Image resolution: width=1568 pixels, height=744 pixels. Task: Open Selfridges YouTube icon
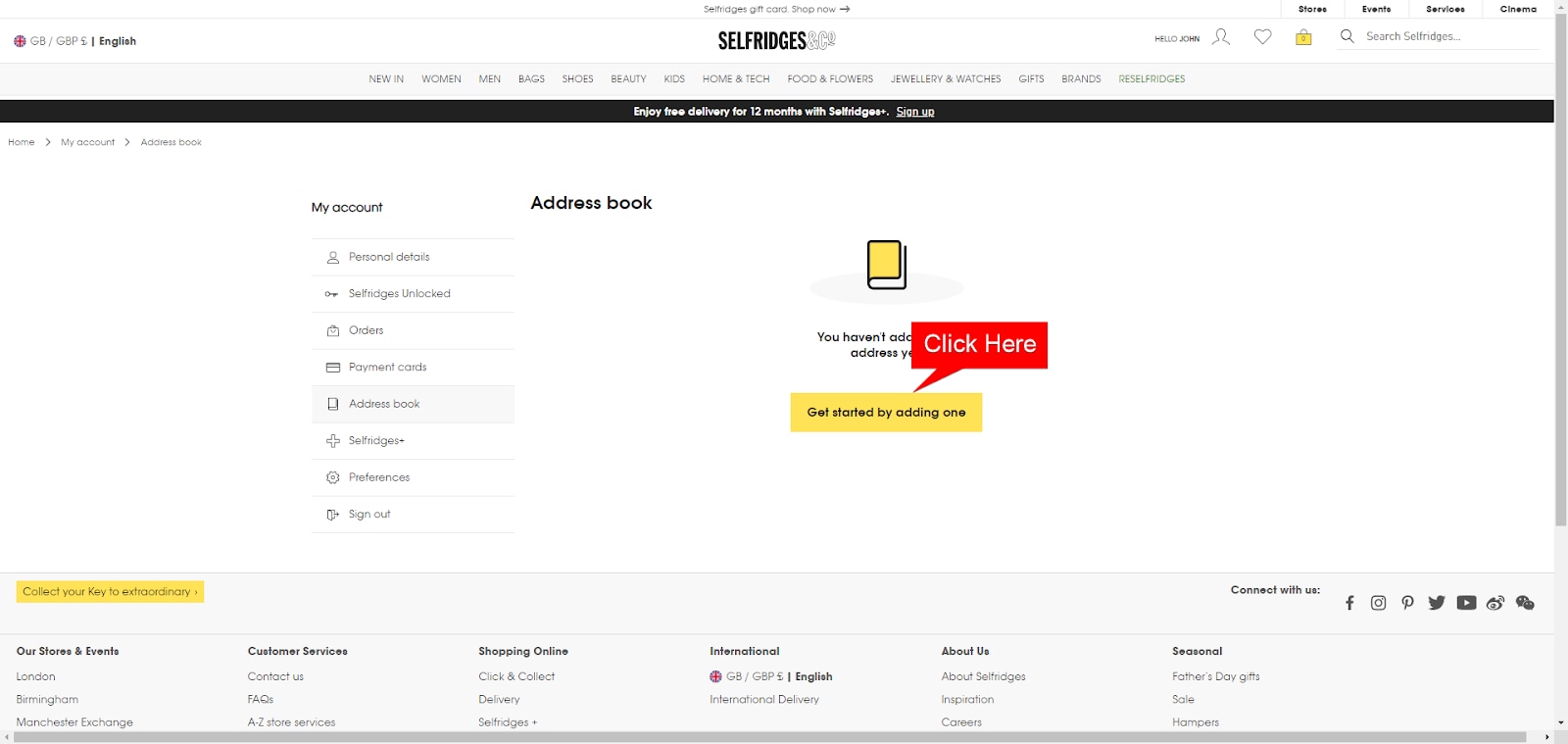[1466, 603]
